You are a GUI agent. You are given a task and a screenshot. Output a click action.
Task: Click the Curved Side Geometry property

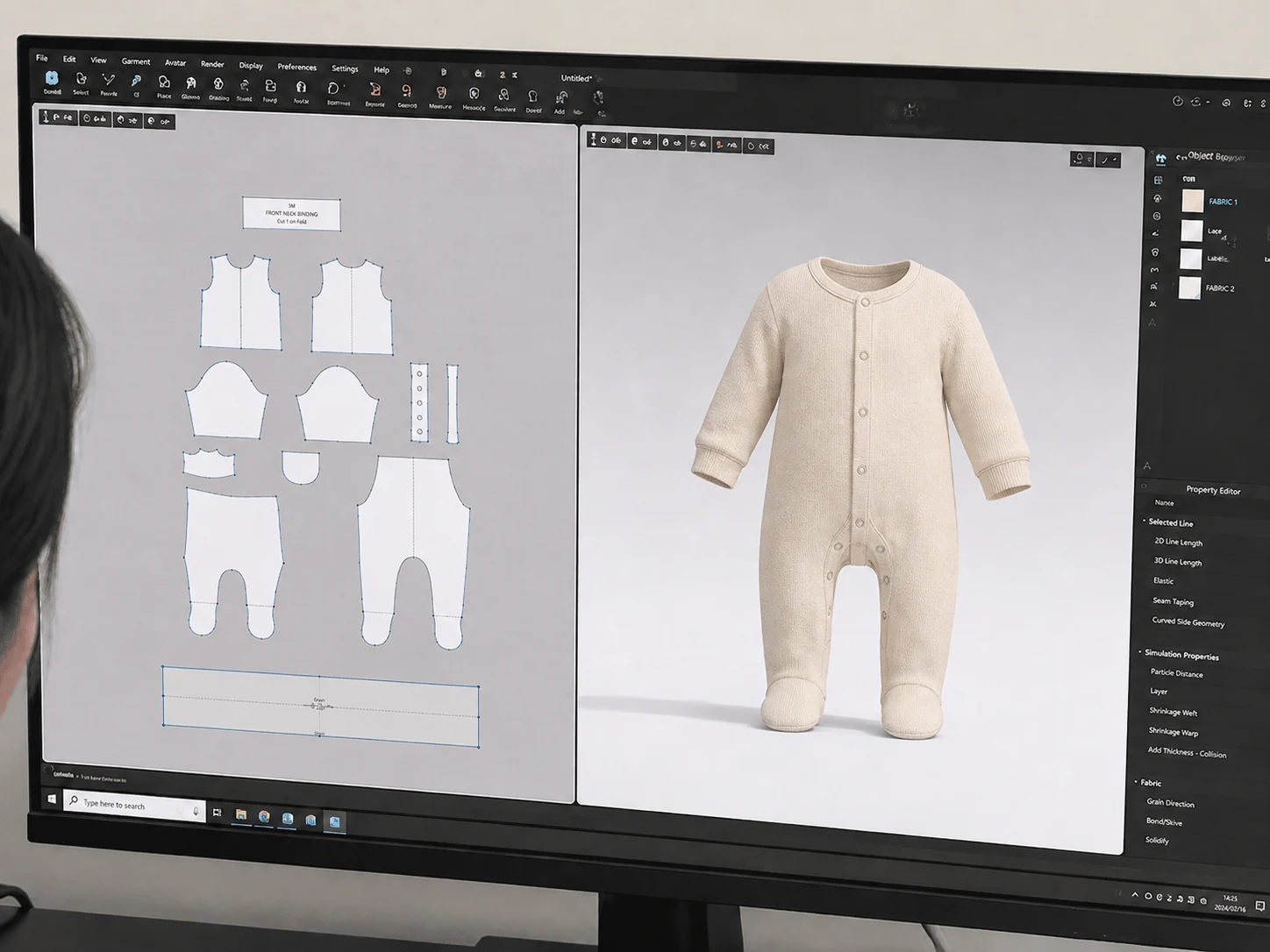coord(1188,622)
